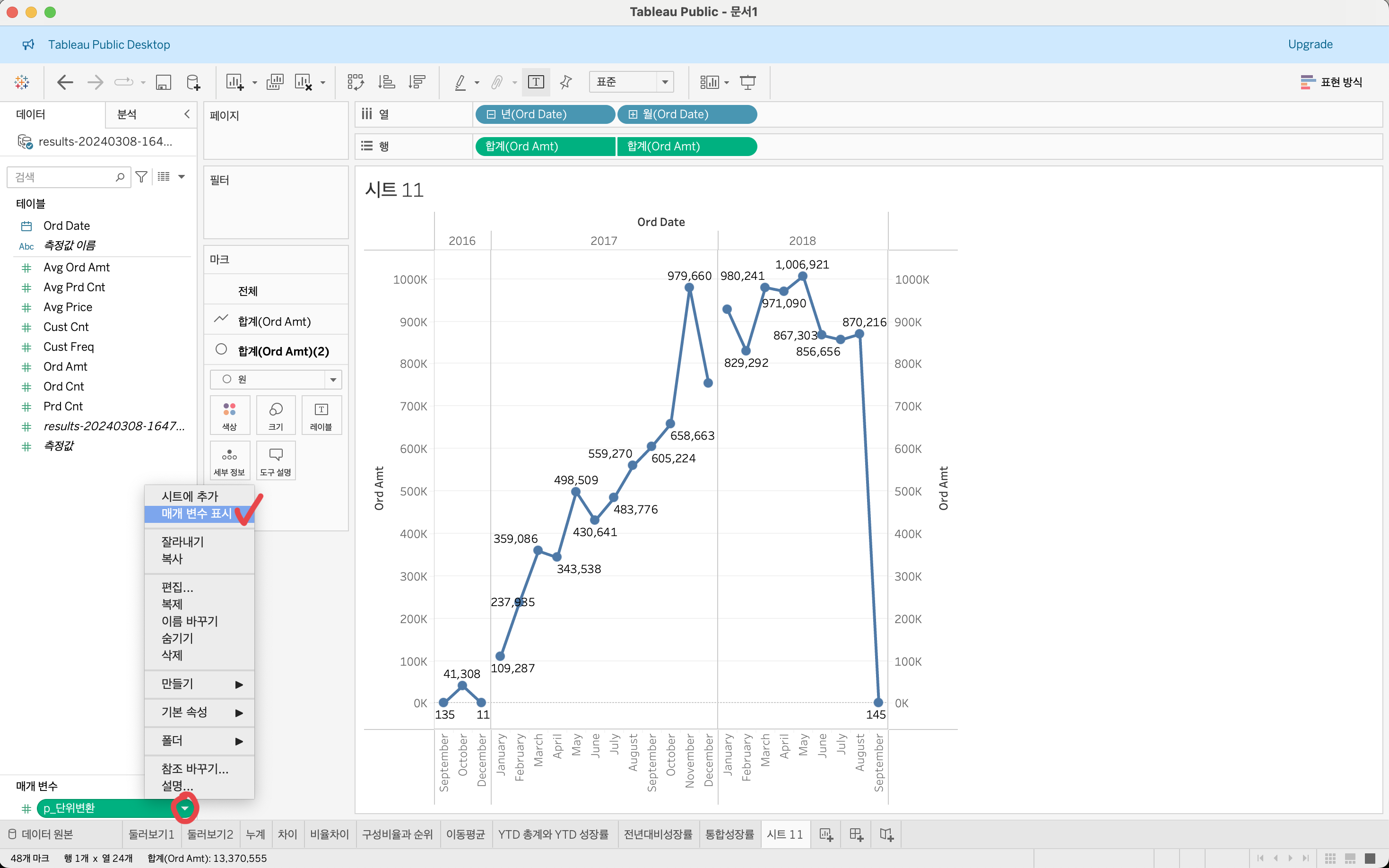The image size is (1389, 868).
Task: Switch to the 이동평균 sheet tab
Action: [x=465, y=834]
